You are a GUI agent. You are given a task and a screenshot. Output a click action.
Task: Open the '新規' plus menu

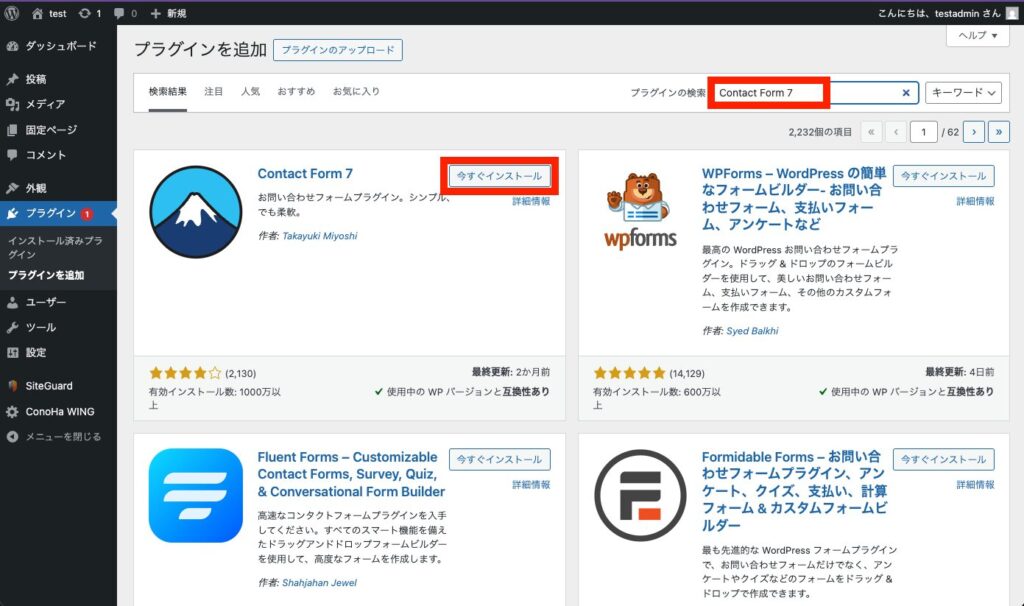168,13
